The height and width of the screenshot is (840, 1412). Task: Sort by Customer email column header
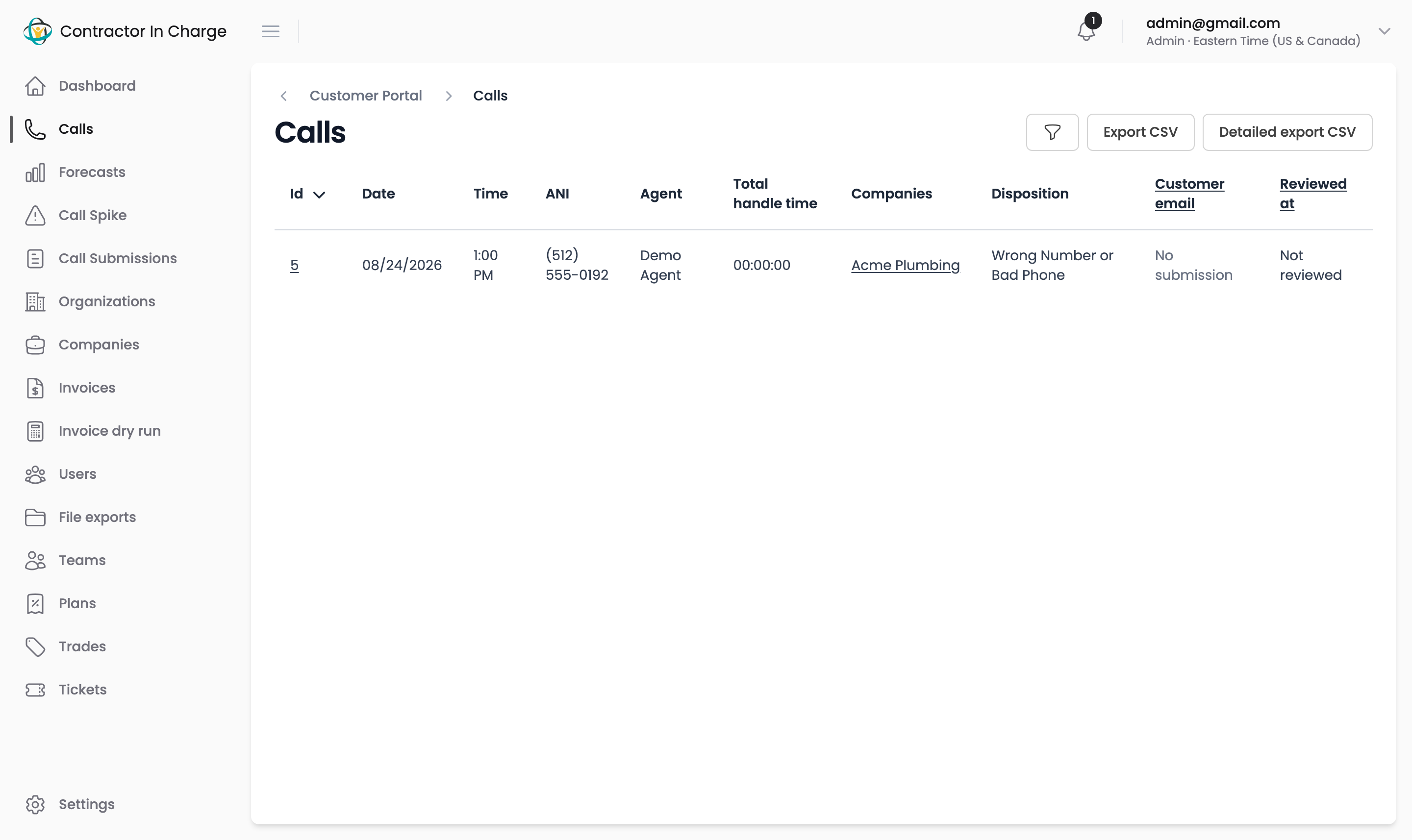(1189, 194)
